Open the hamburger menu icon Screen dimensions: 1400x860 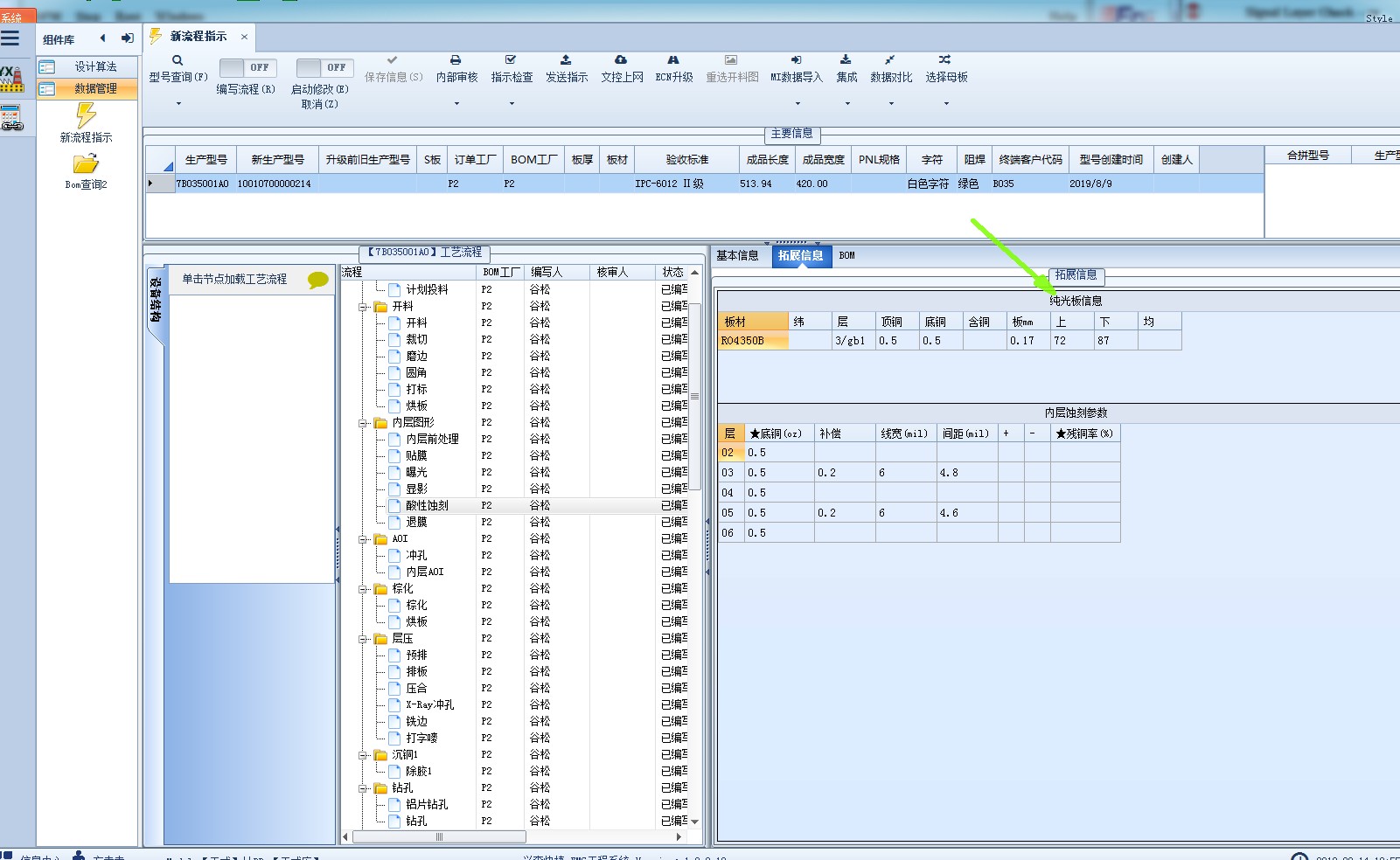click(x=10, y=38)
